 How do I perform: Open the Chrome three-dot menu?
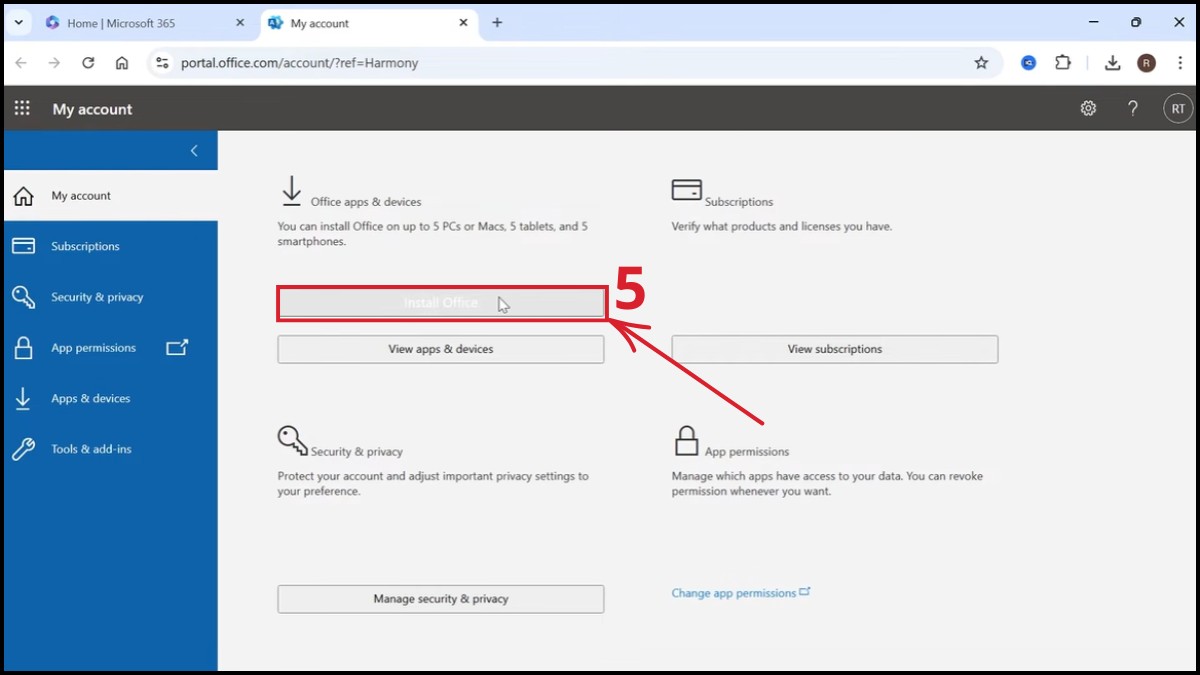pyautogui.click(x=1180, y=63)
